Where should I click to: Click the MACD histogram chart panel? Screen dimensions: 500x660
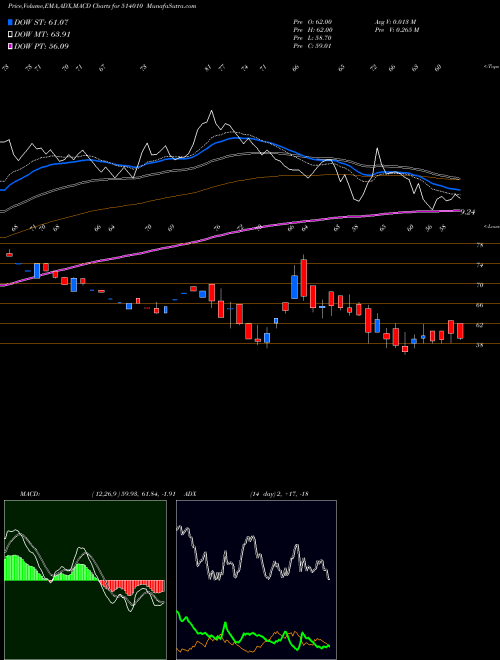85,580
